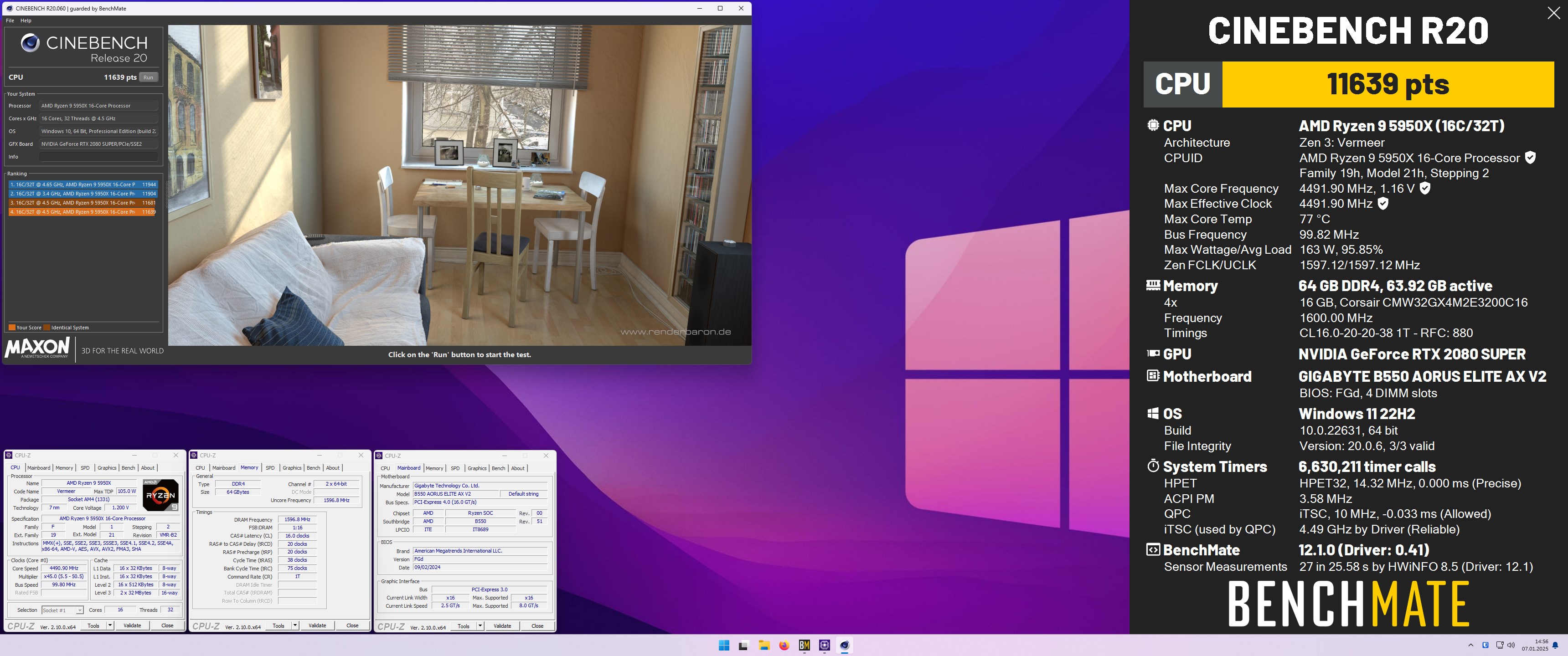Select ranking entry 3 scoring 11681
The image size is (1568, 656).
pos(83,203)
